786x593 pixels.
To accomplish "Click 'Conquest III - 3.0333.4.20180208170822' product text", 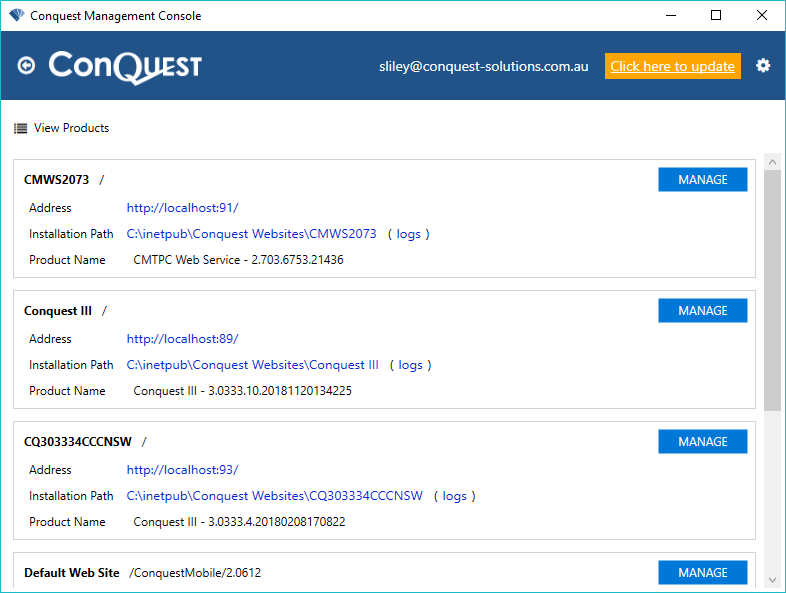I will 239,522.
